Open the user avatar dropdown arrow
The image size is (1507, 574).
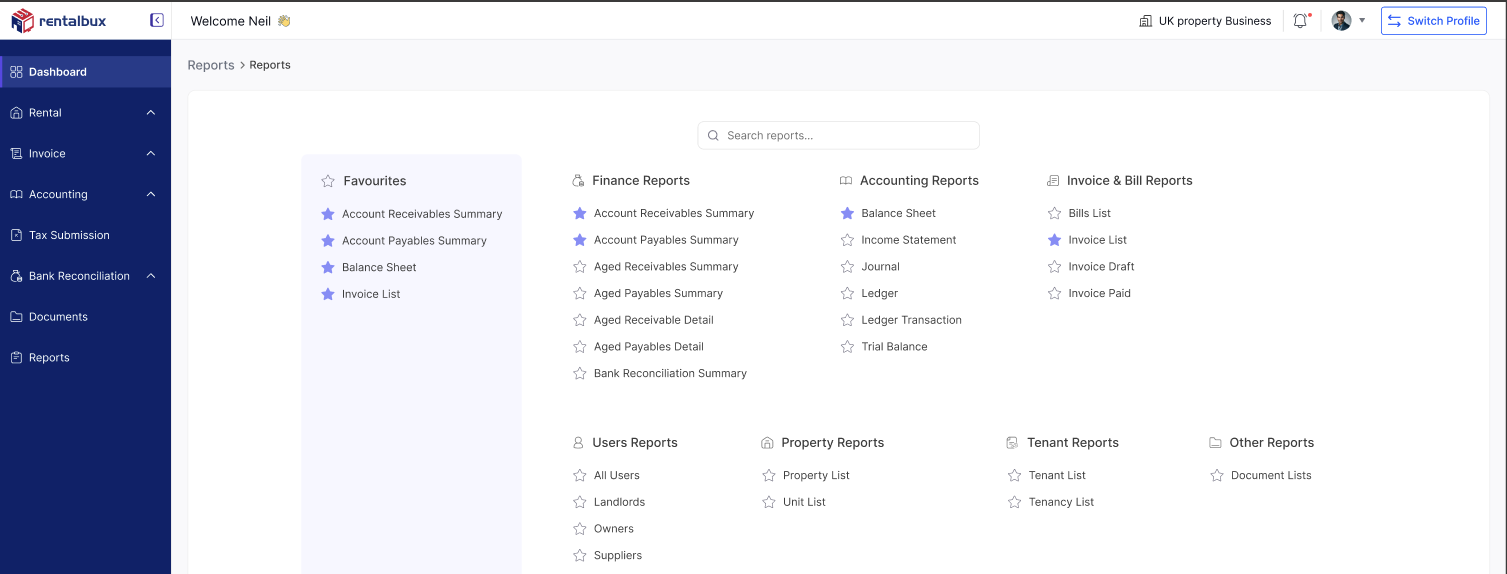1362,21
